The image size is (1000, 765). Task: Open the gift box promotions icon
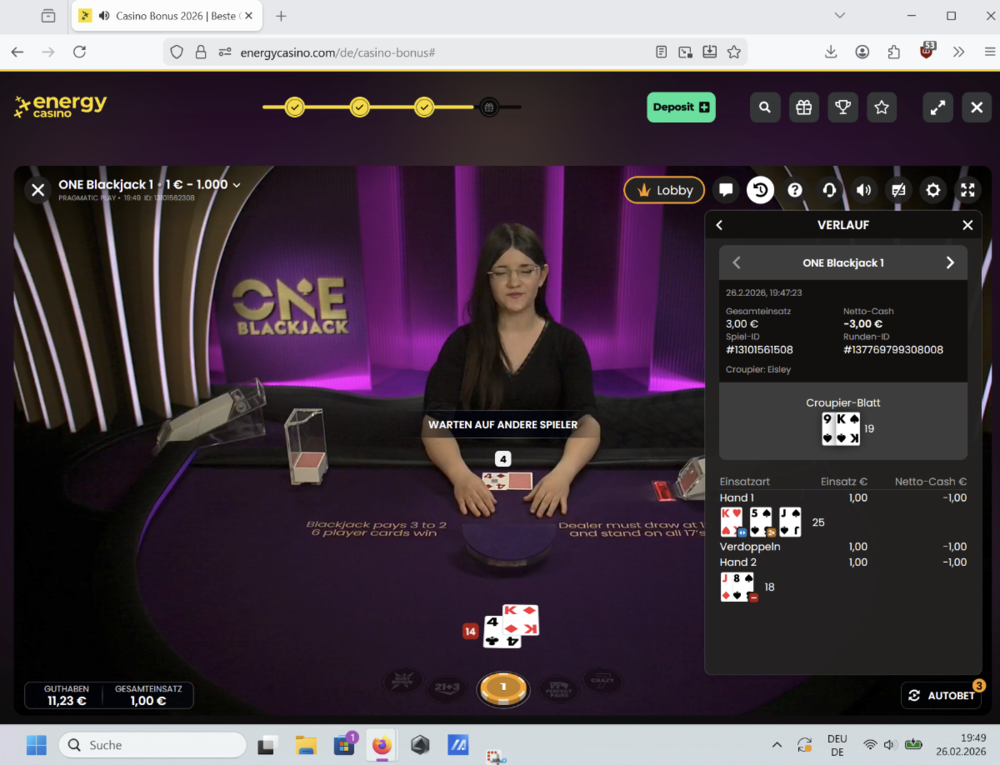pos(804,108)
